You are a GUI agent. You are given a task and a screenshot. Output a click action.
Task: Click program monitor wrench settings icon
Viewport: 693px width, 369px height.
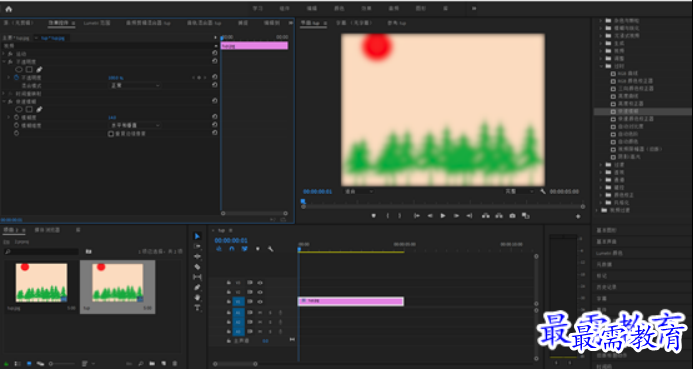pos(543,191)
